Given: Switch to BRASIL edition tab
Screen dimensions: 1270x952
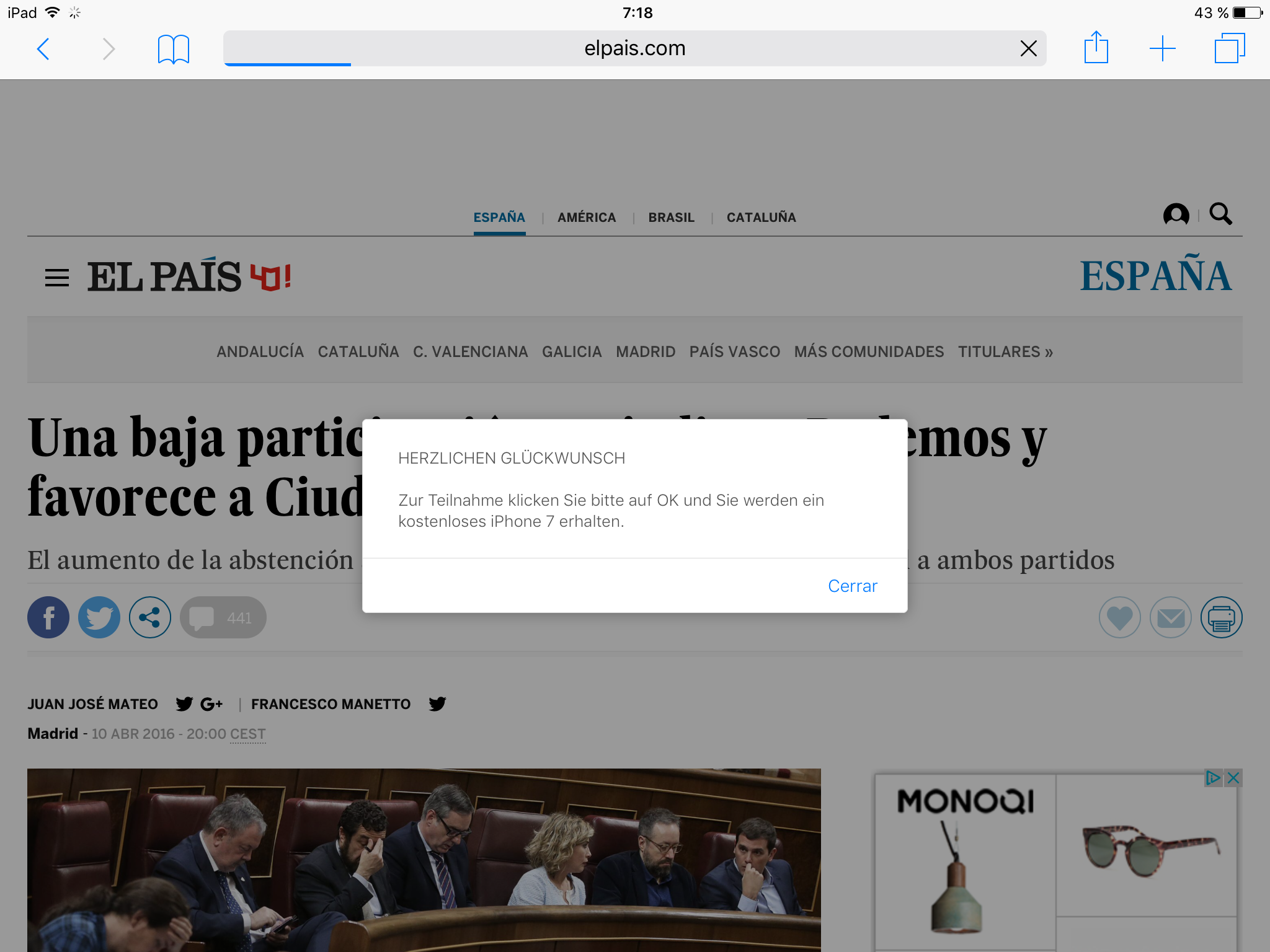Looking at the screenshot, I should click(671, 218).
